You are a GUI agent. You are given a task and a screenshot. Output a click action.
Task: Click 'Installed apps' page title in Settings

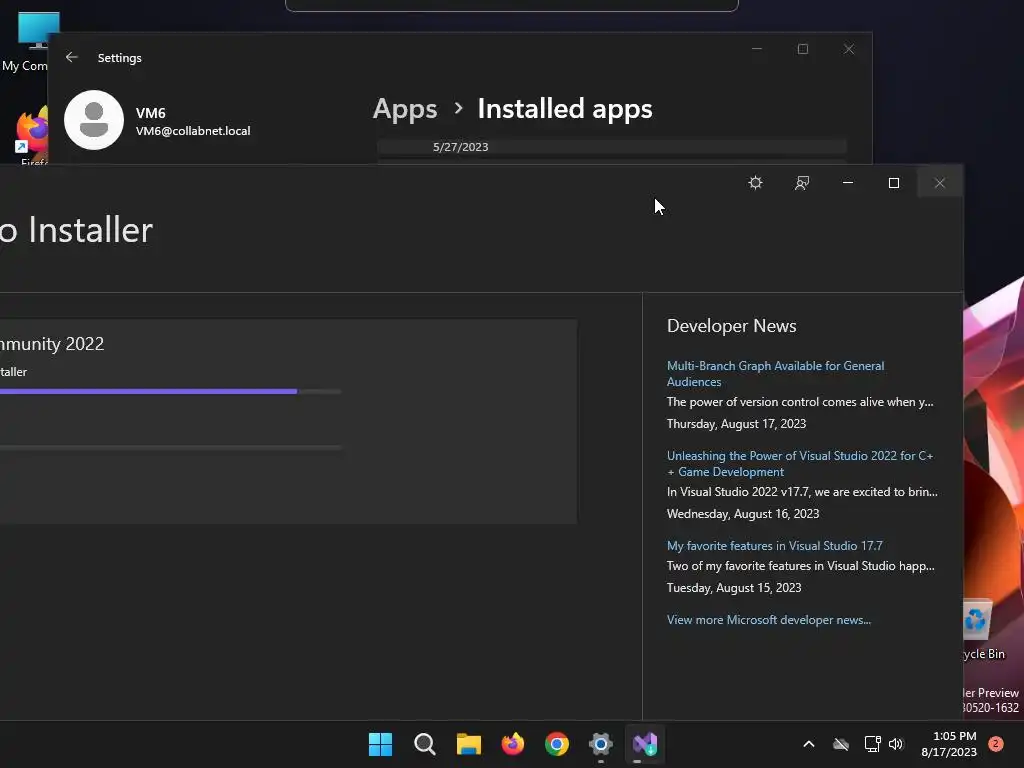point(565,108)
